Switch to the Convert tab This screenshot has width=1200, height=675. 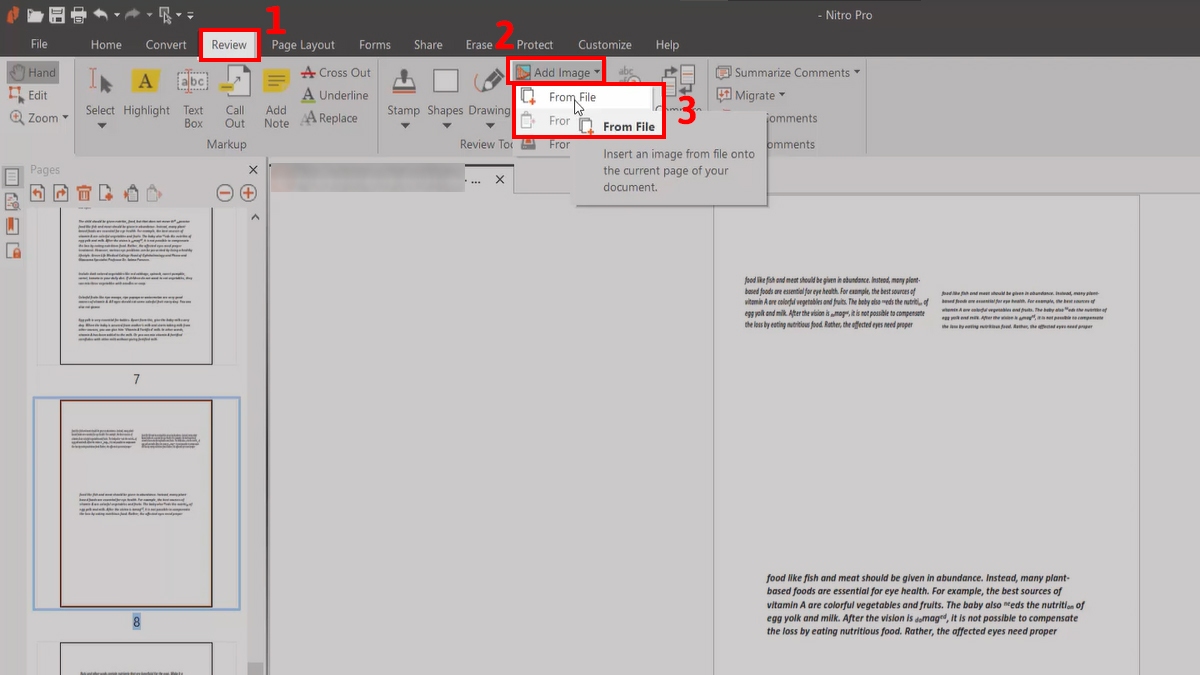click(166, 45)
